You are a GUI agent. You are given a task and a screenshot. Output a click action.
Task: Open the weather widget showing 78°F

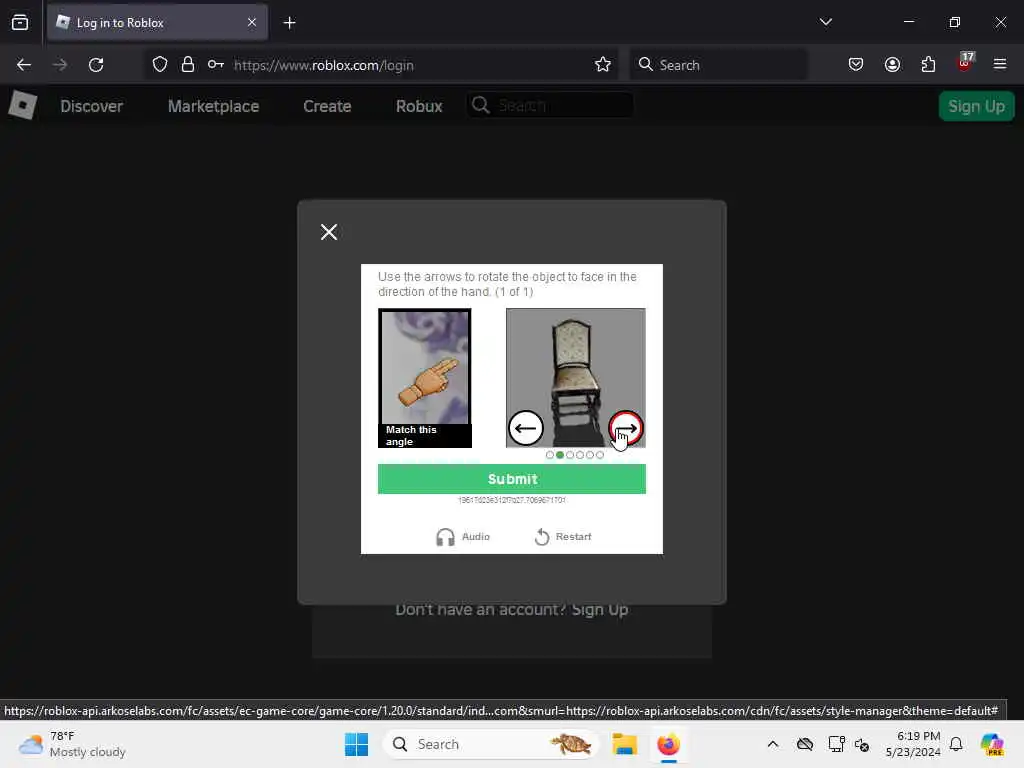click(72, 744)
